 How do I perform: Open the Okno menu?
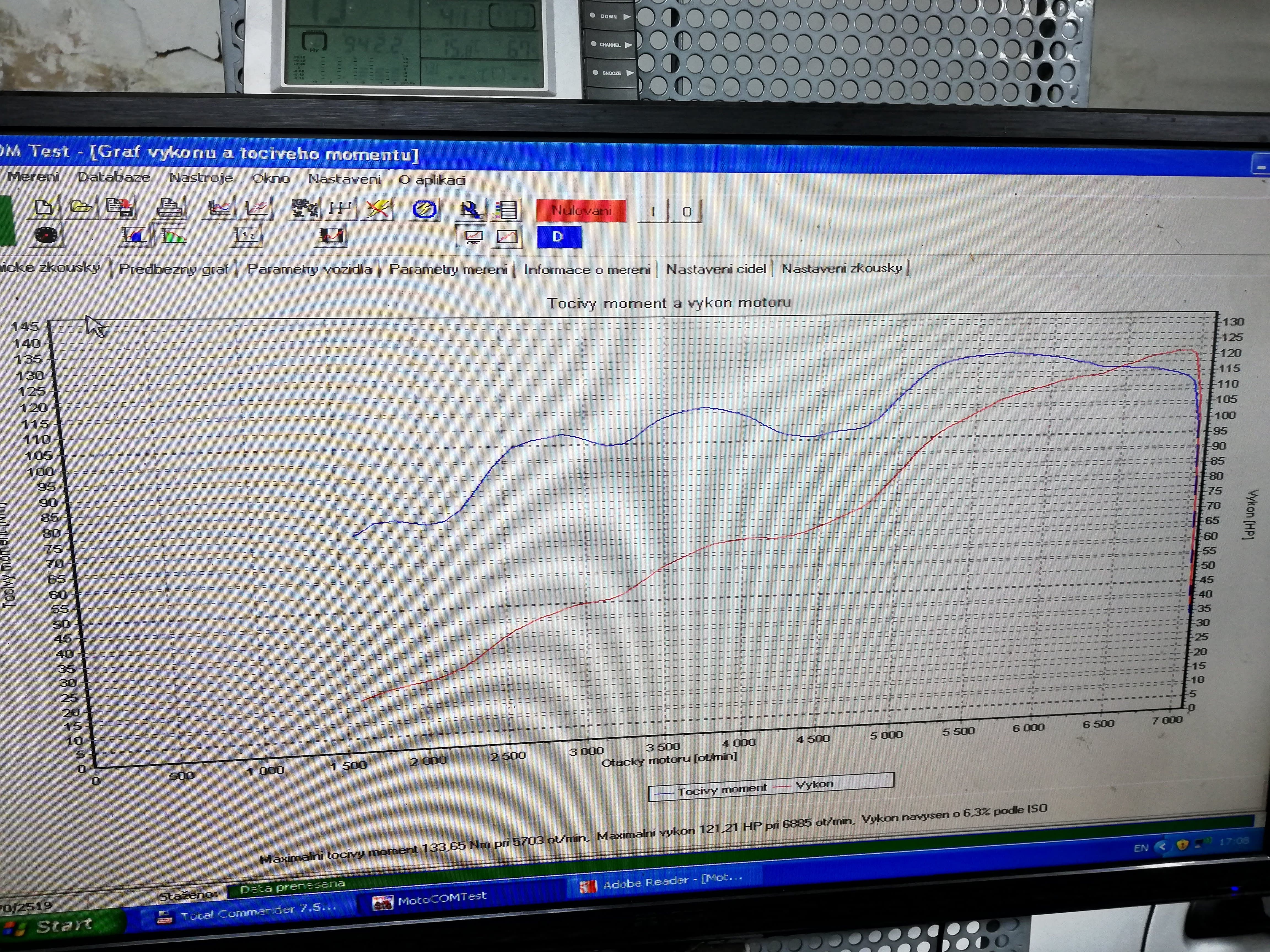[x=270, y=178]
